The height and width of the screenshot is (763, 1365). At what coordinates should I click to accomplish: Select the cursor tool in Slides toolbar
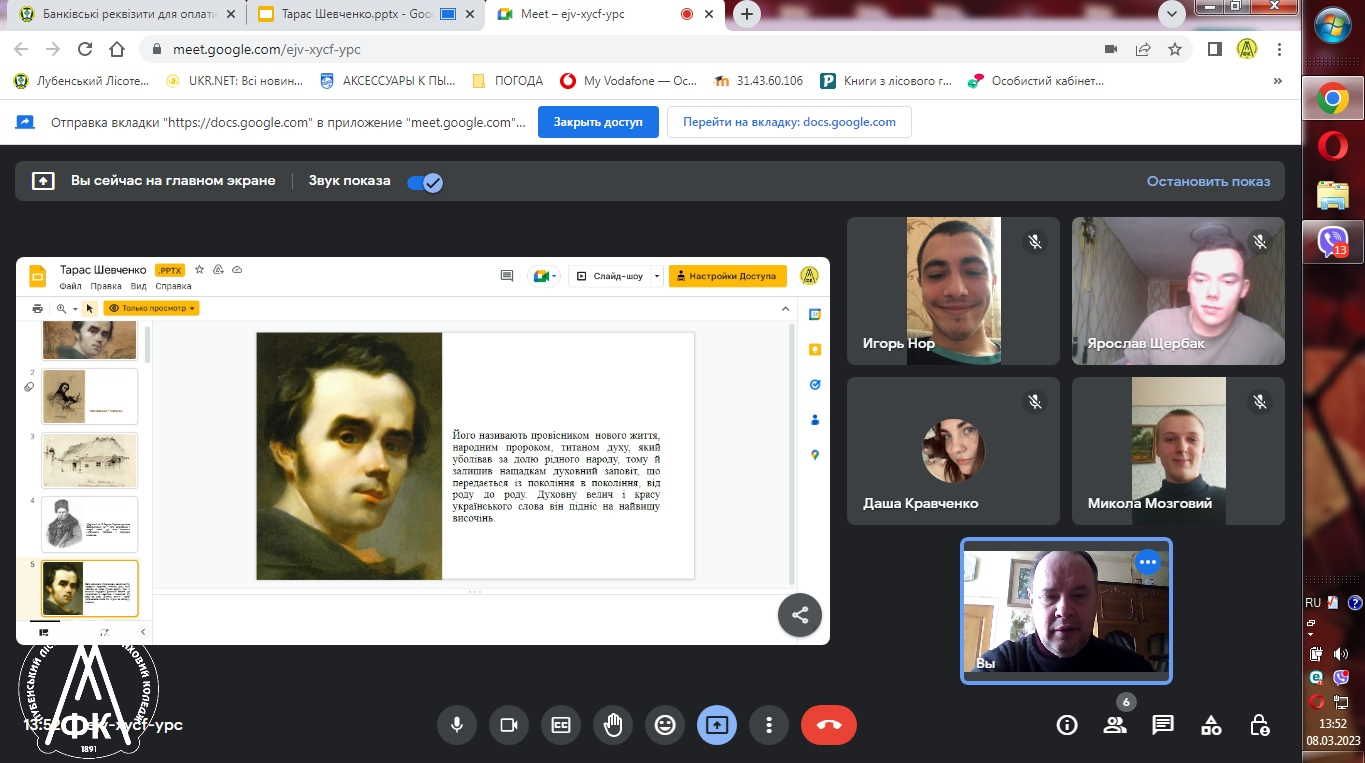tap(89, 308)
